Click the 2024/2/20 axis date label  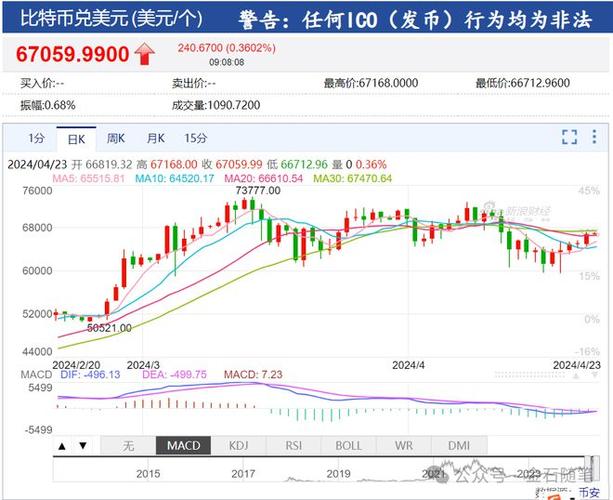pyautogui.click(x=76, y=365)
